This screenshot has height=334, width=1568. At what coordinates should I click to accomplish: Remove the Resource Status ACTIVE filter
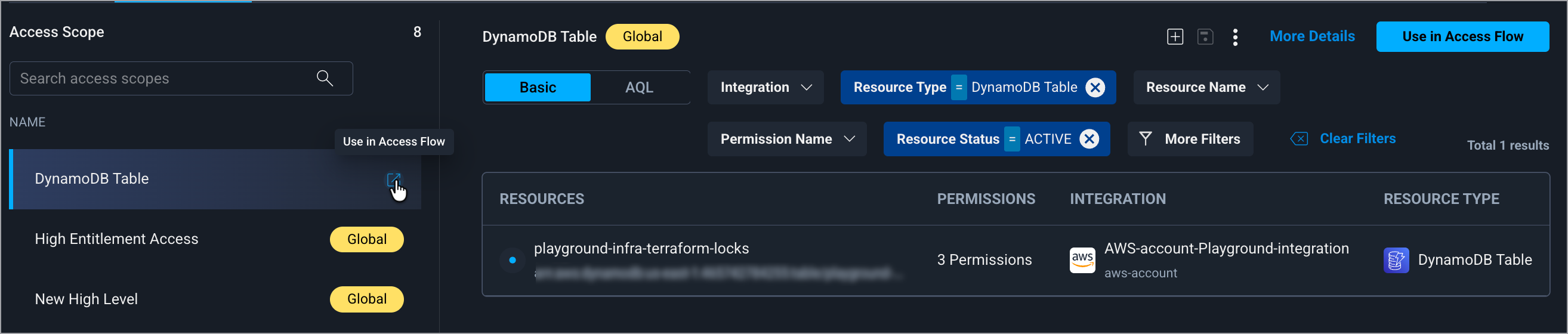(1089, 140)
